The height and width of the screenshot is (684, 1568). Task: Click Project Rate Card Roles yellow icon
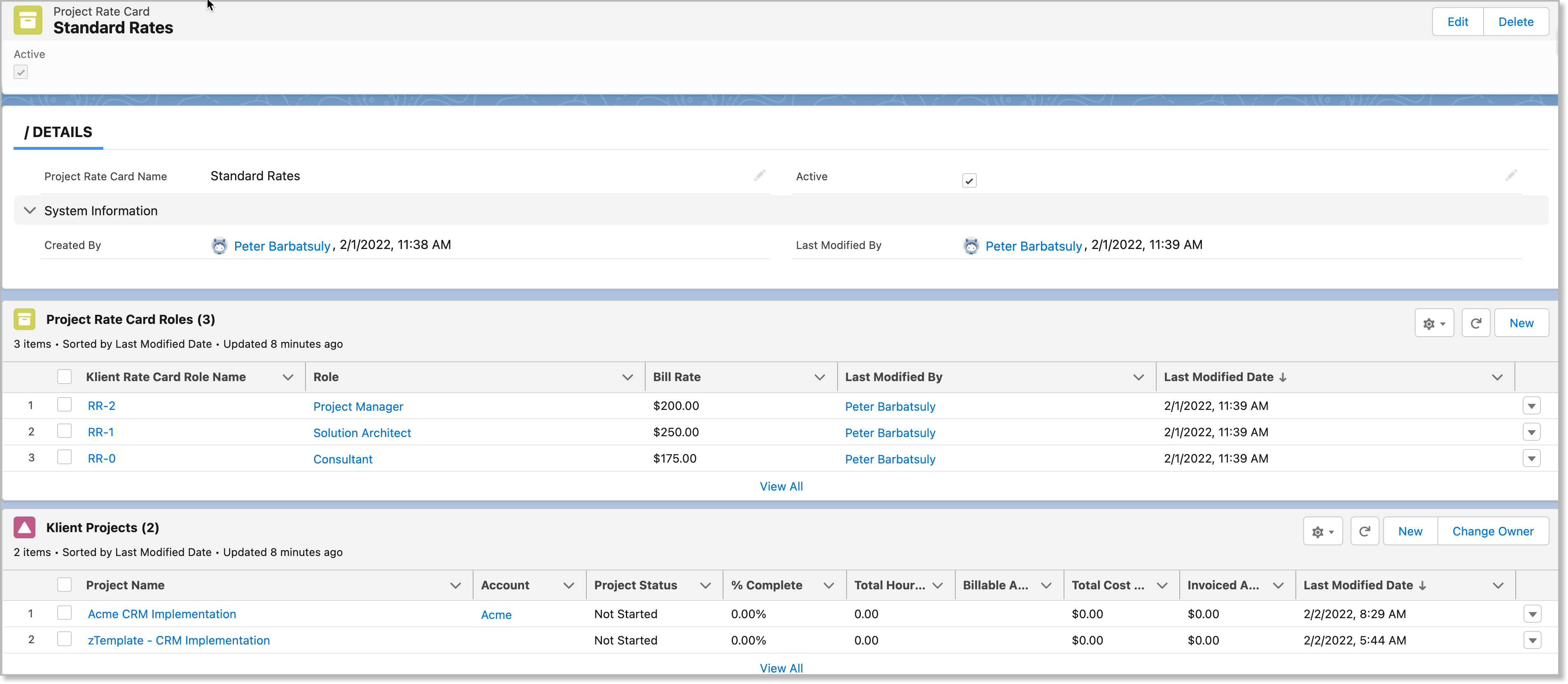point(24,319)
